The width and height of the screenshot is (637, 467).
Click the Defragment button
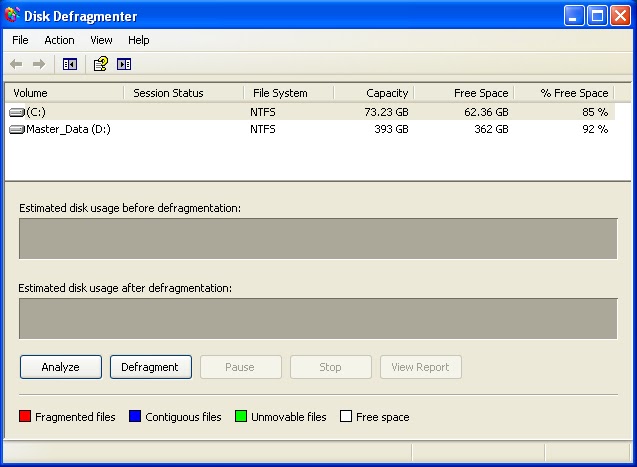[151, 367]
